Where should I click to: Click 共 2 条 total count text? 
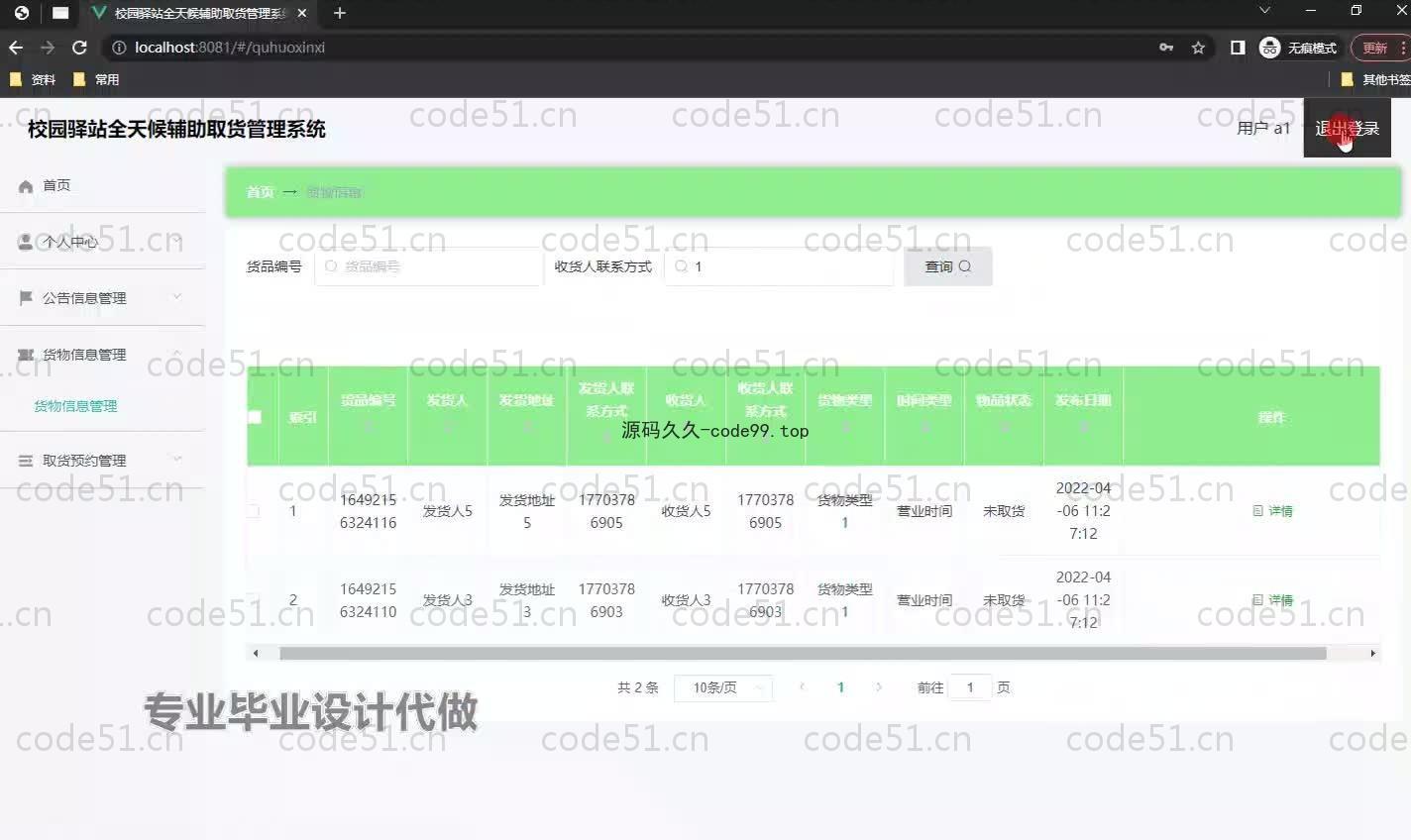click(638, 687)
